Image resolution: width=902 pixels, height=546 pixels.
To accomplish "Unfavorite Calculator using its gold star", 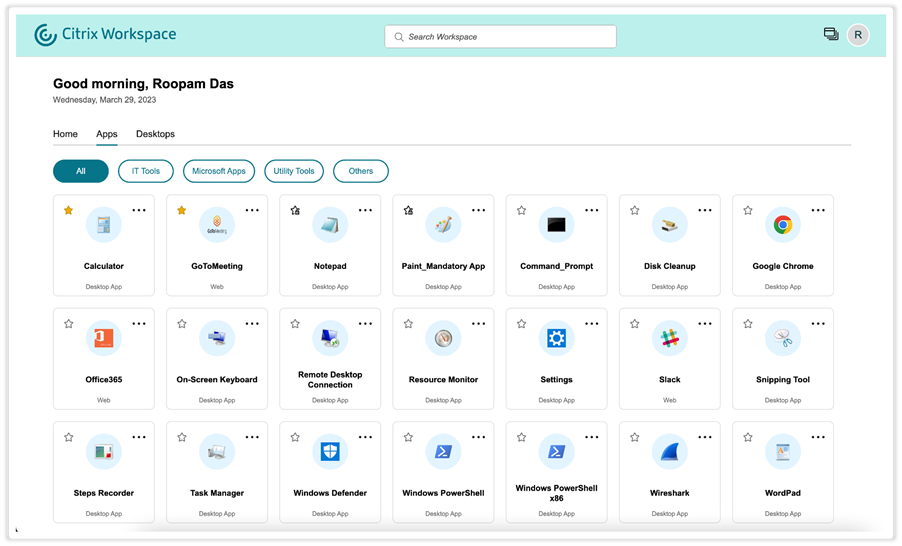I will [x=68, y=211].
